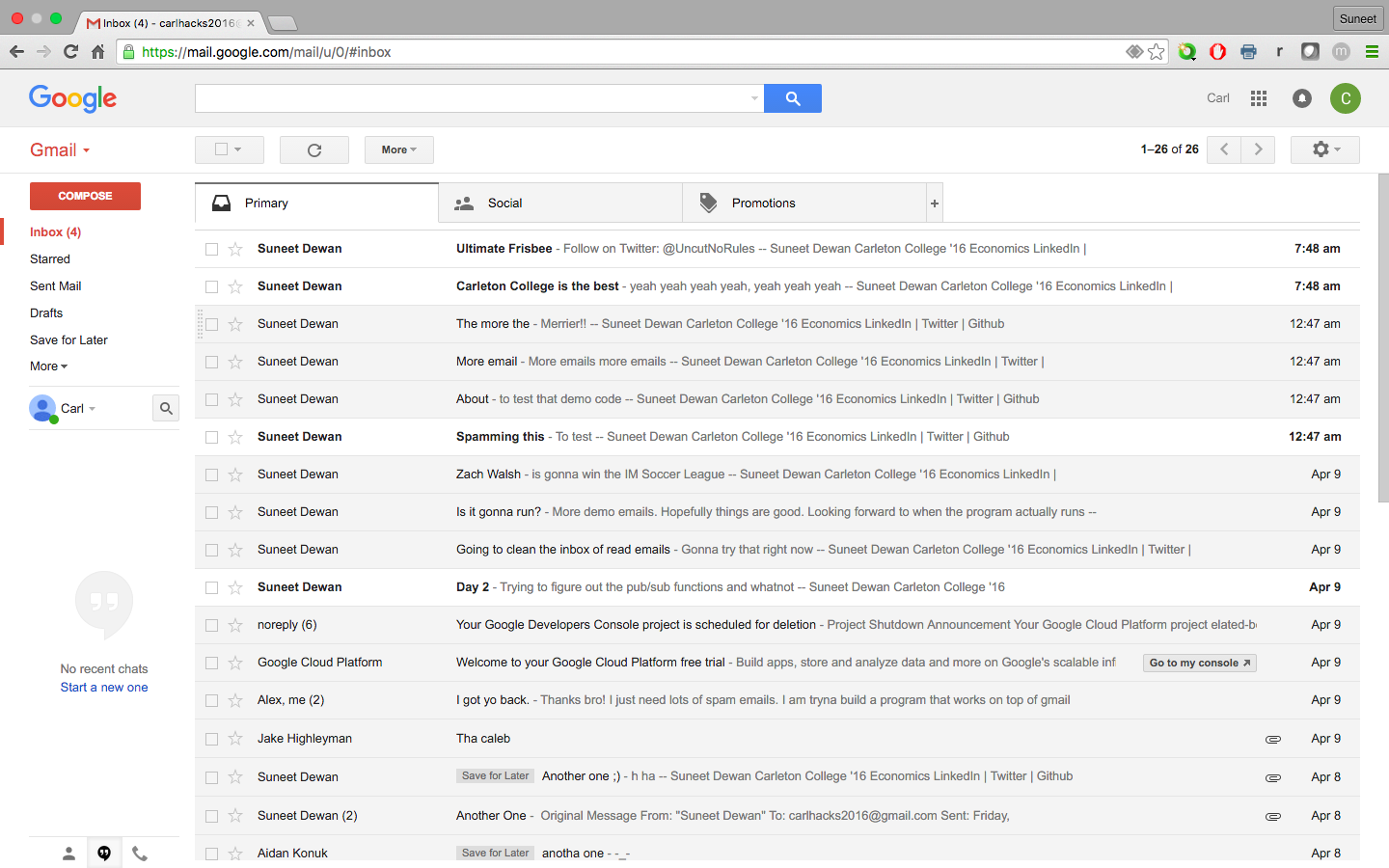Viewport: 1389px width, 868px height.
Task: Refresh the inbox
Action: tap(314, 149)
